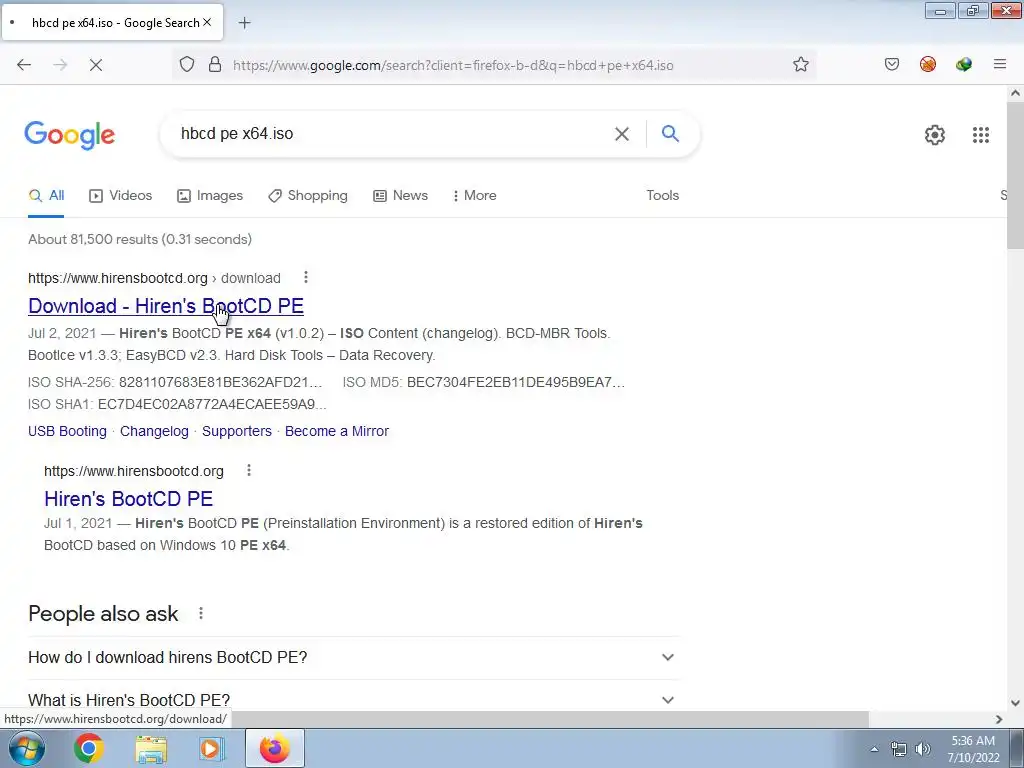Open the "Hiren's BootCD PE" homepage result
The height and width of the screenshot is (768, 1024).
point(129,498)
